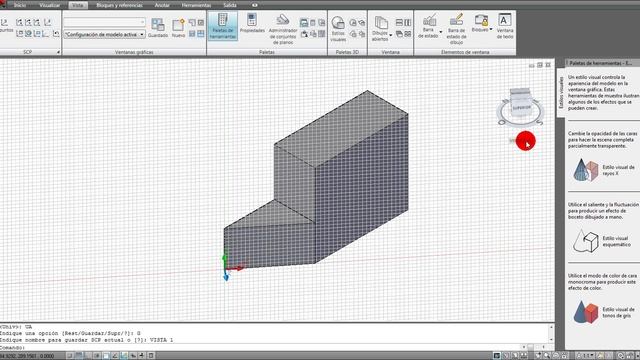Click the Nuevo viewport icon

pos(178,28)
